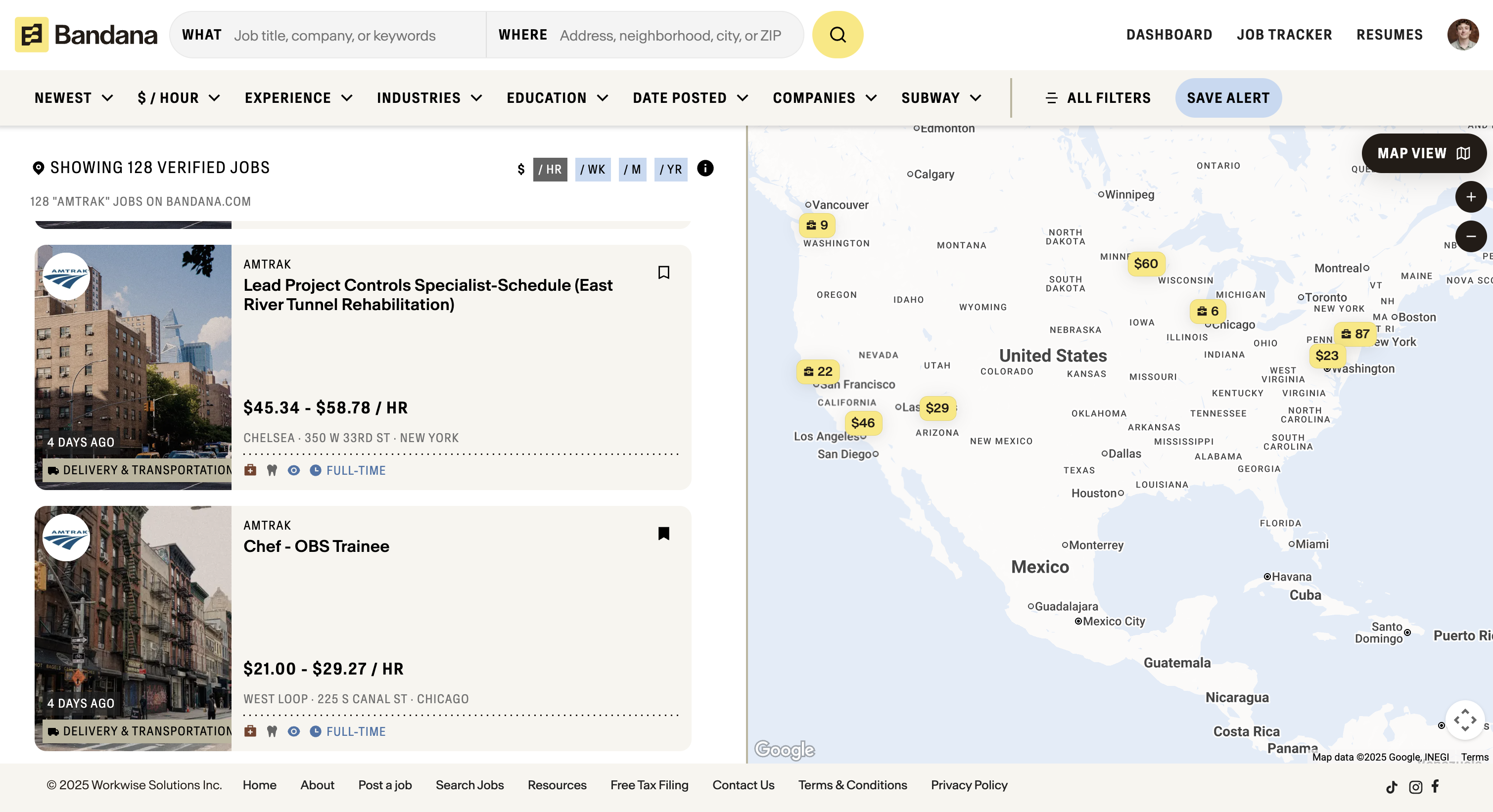Switch pay display to per year
The width and height of the screenshot is (1493, 812).
point(671,170)
